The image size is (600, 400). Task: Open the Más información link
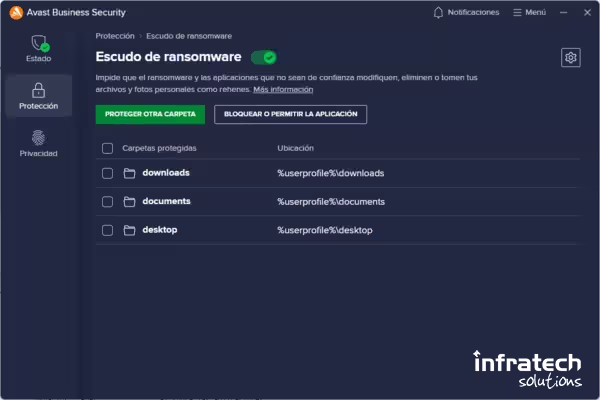(x=283, y=90)
